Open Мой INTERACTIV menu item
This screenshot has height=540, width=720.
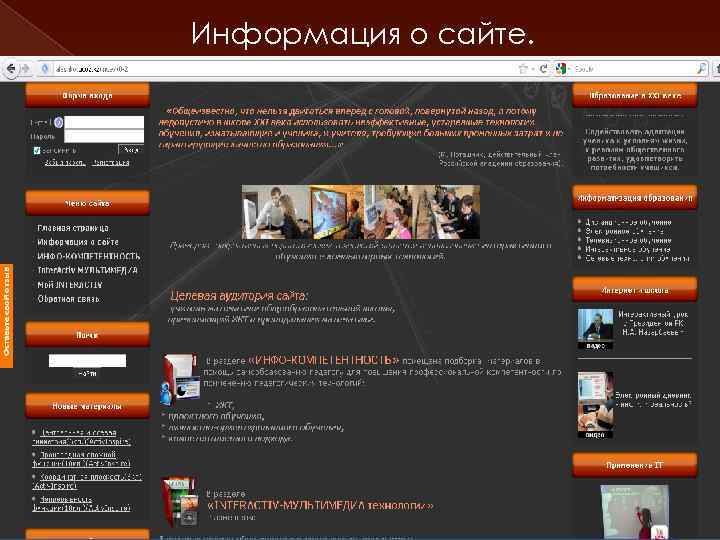tap(70, 285)
